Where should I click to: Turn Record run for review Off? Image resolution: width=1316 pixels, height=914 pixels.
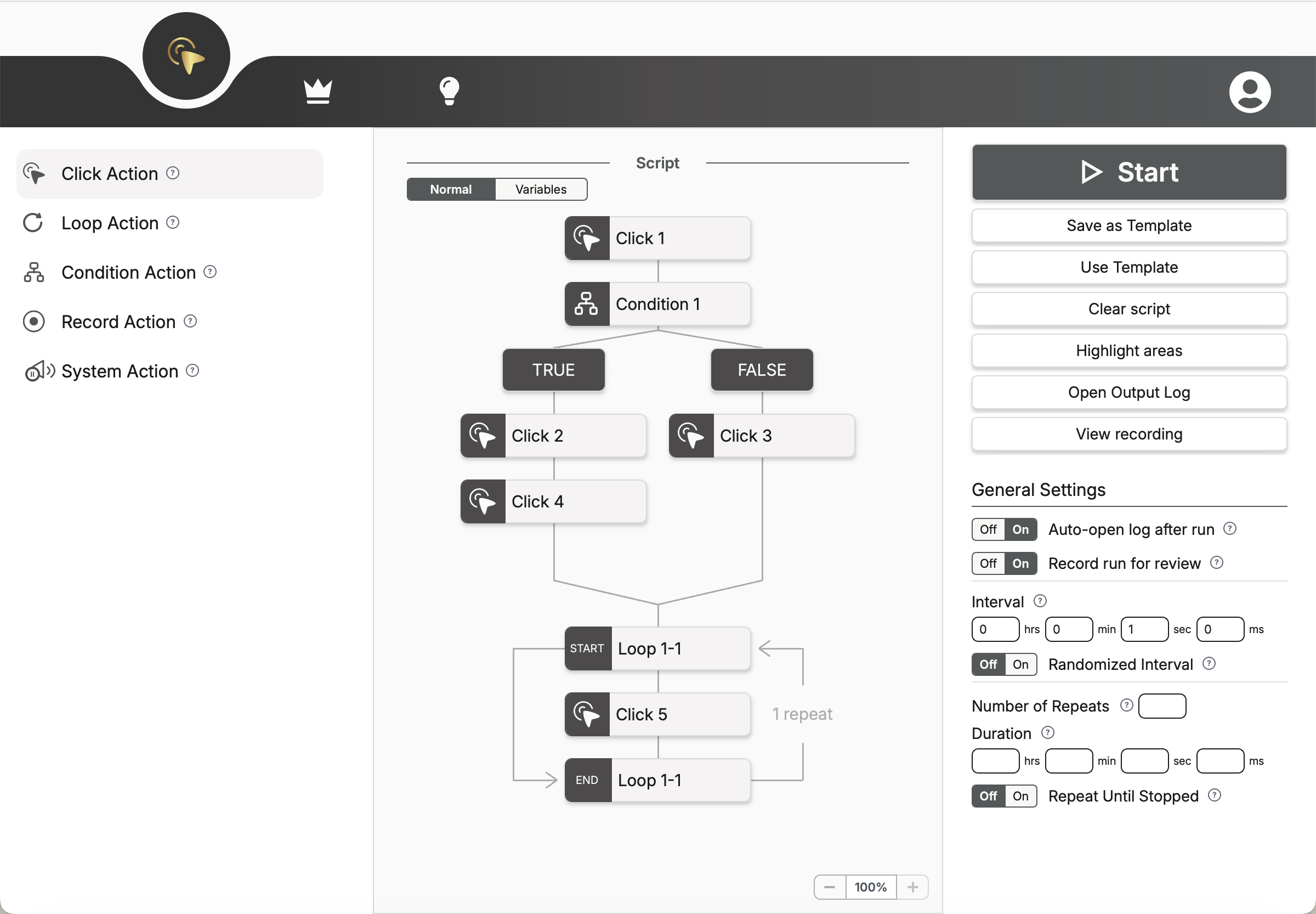pos(988,564)
